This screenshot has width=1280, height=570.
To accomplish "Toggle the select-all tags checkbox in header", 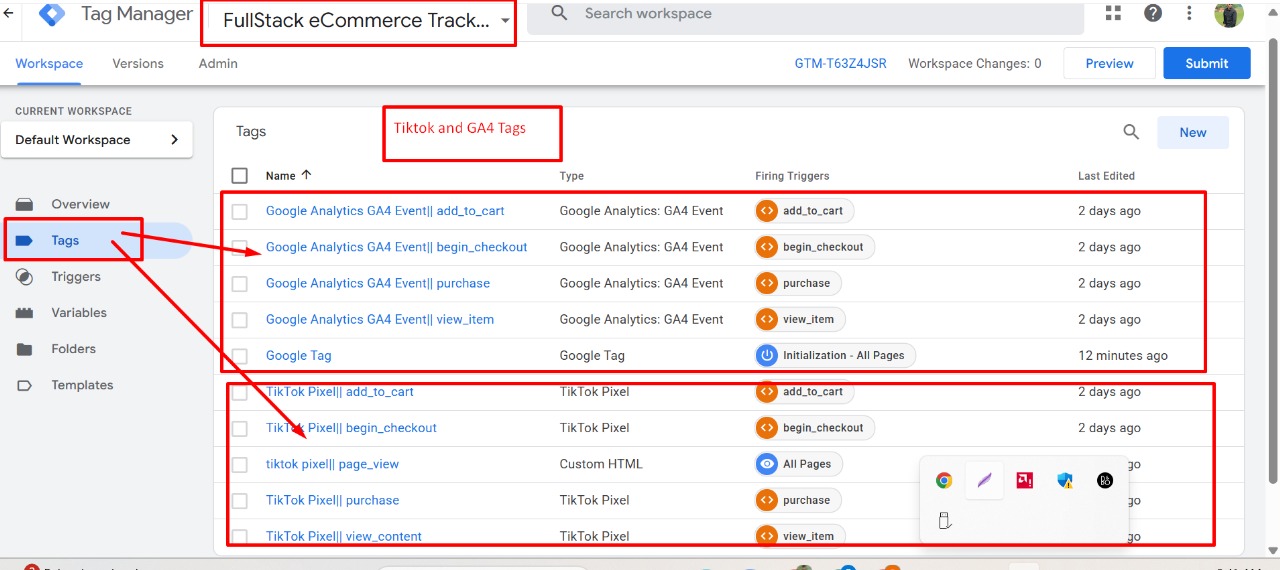I will [x=239, y=175].
